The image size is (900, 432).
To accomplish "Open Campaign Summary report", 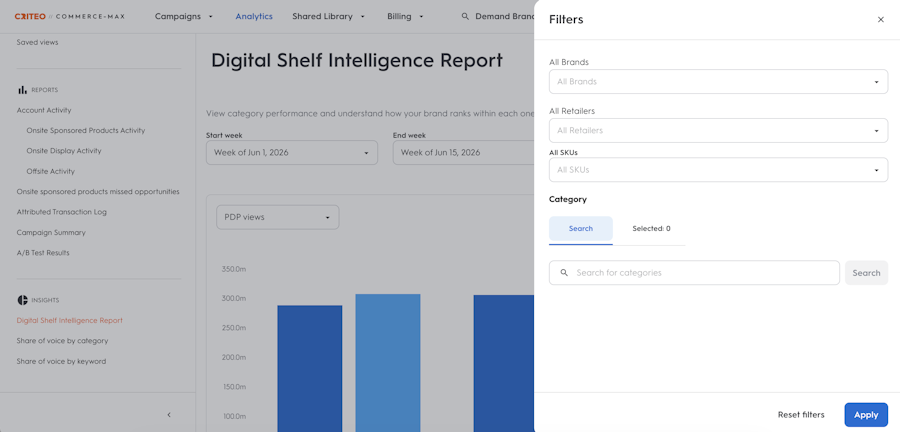I will (51, 233).
